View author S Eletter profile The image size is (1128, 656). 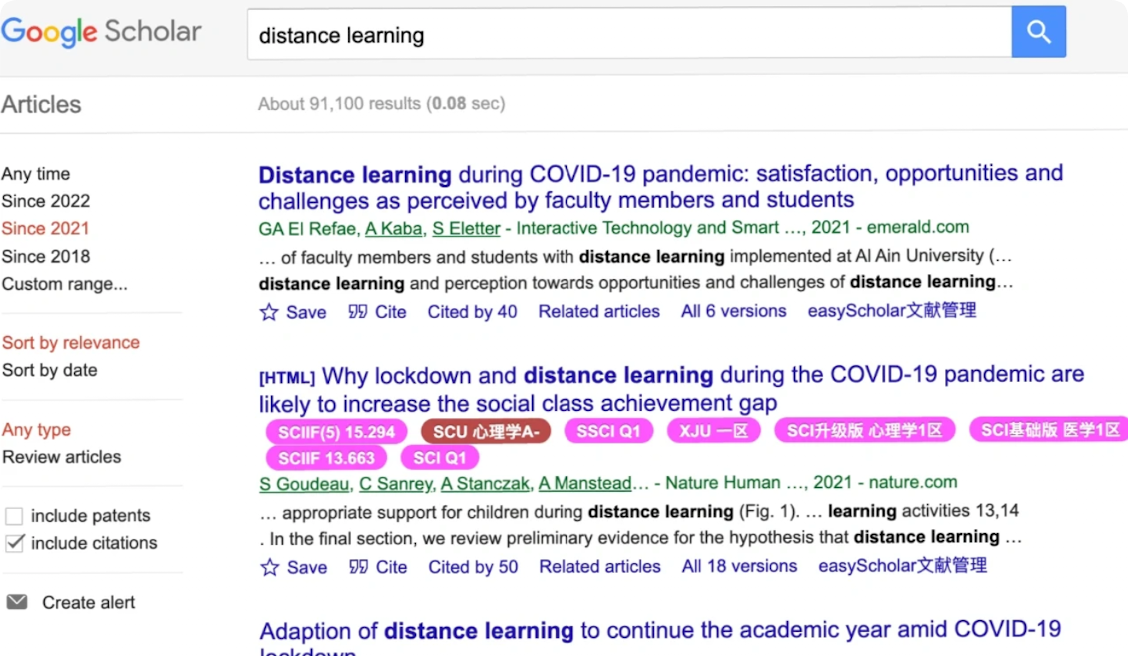[x=466, y=229]
